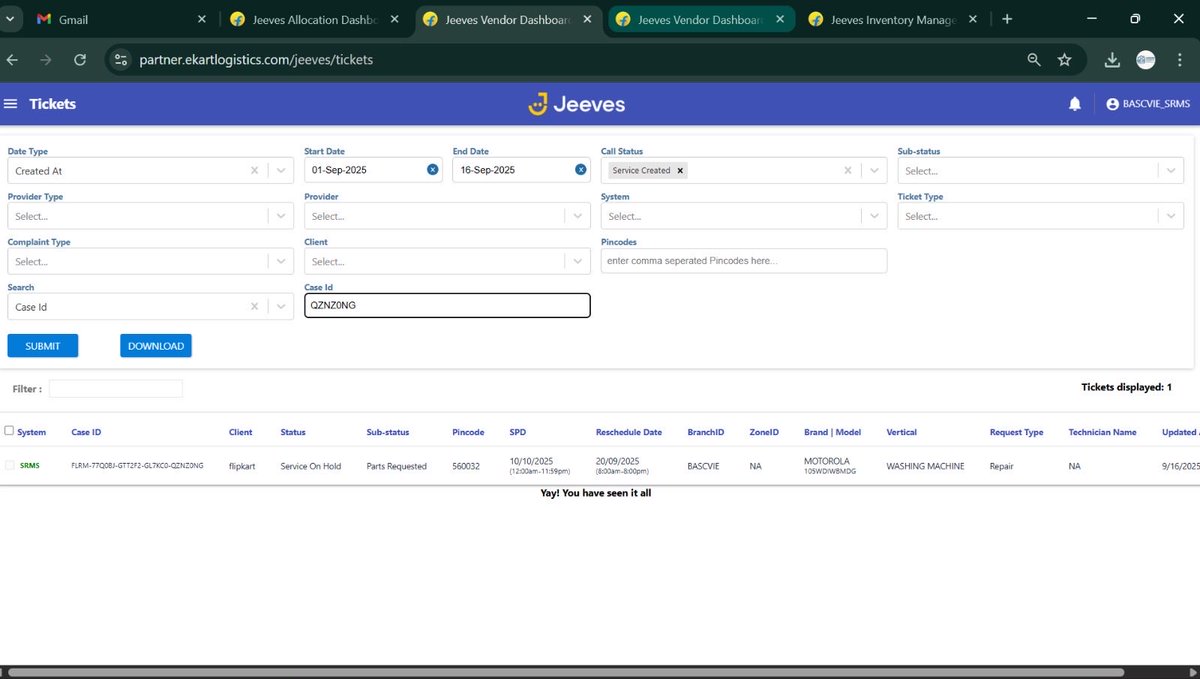This screenshot has width=1200, height=679.
Task: Open the System dropdown
Action: (744, 216)
